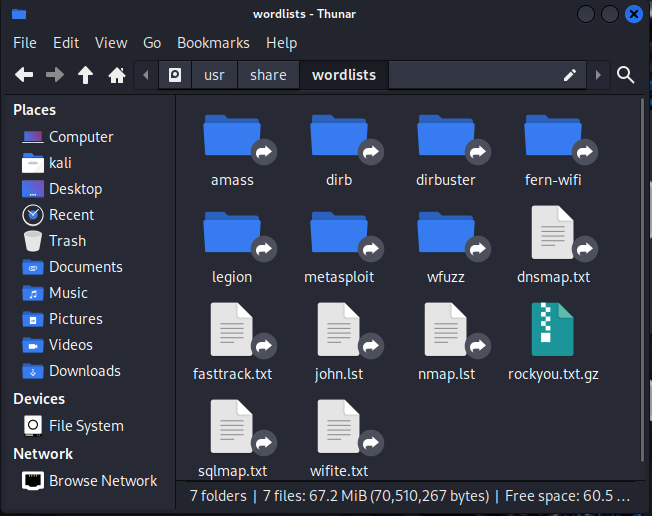Select the amass folder icon
This screenshot has width=652, height=516.
232,135
